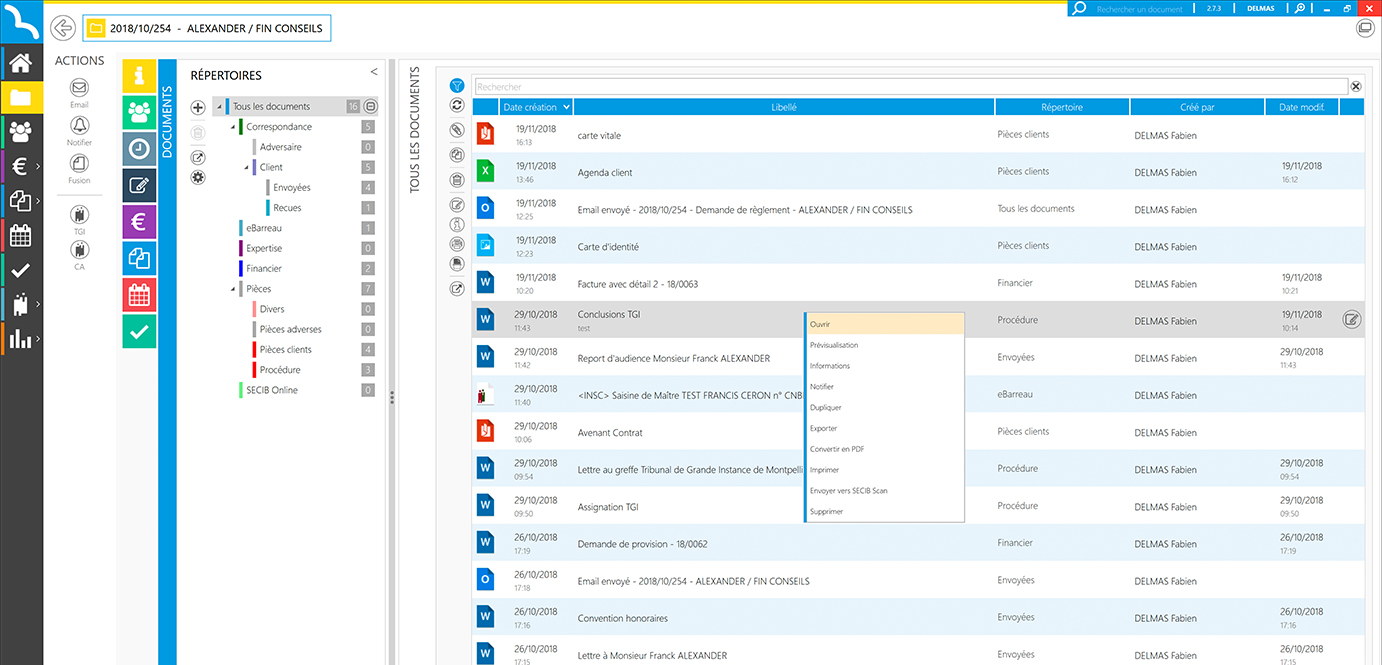
Task: Choose Informations in the context menu
Action: (885, 366)
